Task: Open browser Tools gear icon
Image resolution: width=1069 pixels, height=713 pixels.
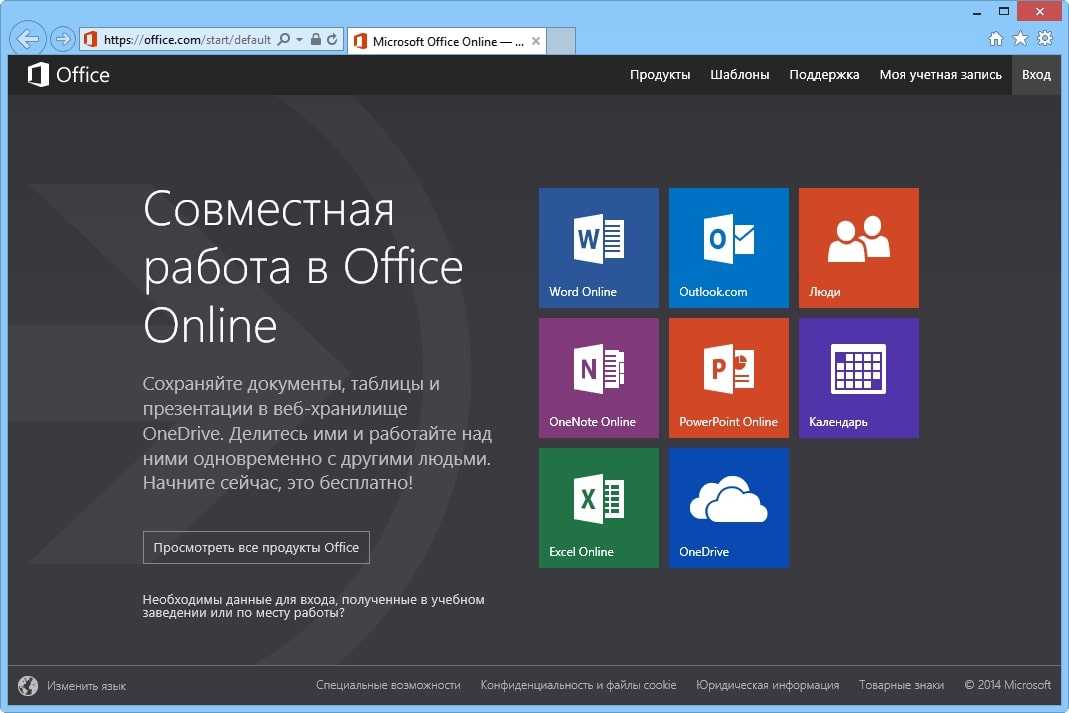Action: pyautogui.click(x=1044, y=39)
